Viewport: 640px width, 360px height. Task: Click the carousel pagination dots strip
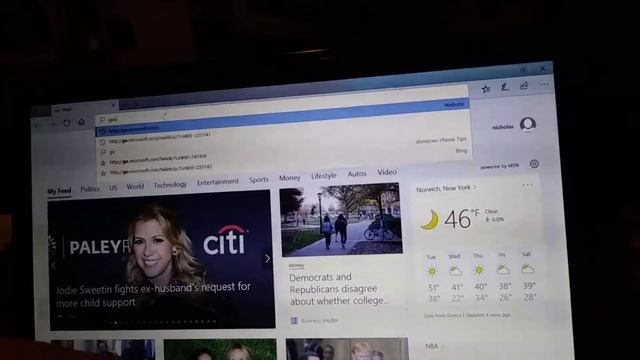click(x=161, y=322)
